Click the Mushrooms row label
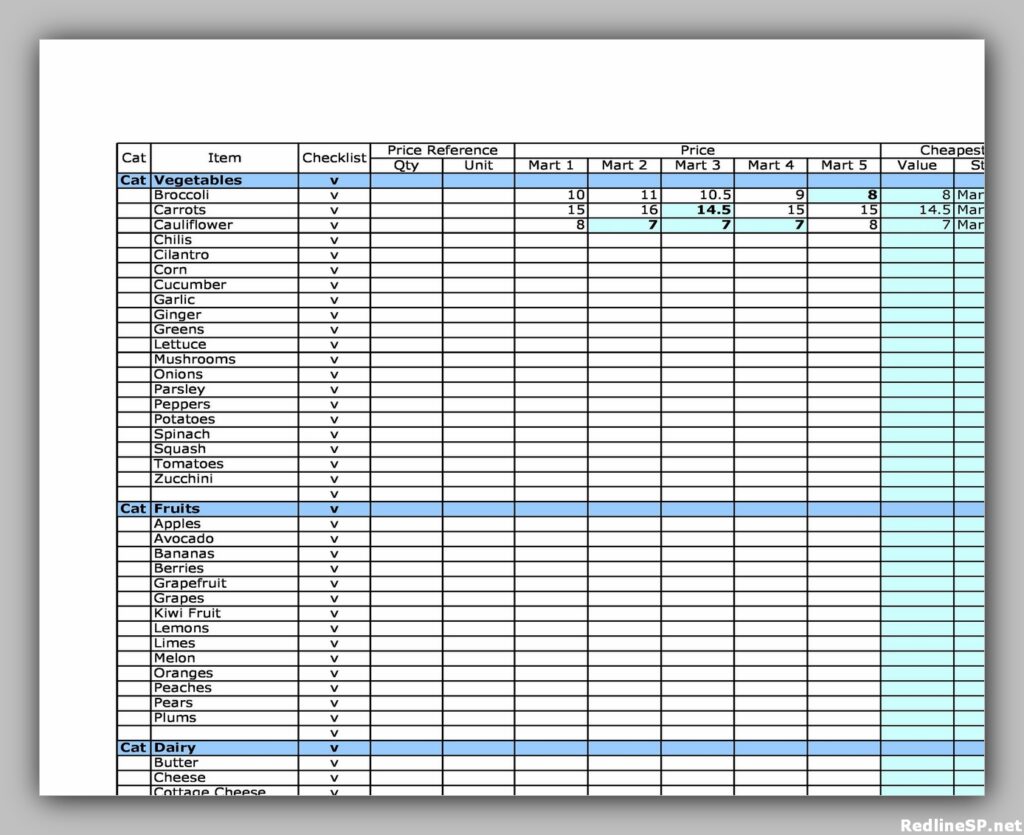The image size is (1024, 835). (x=194, y=359)
